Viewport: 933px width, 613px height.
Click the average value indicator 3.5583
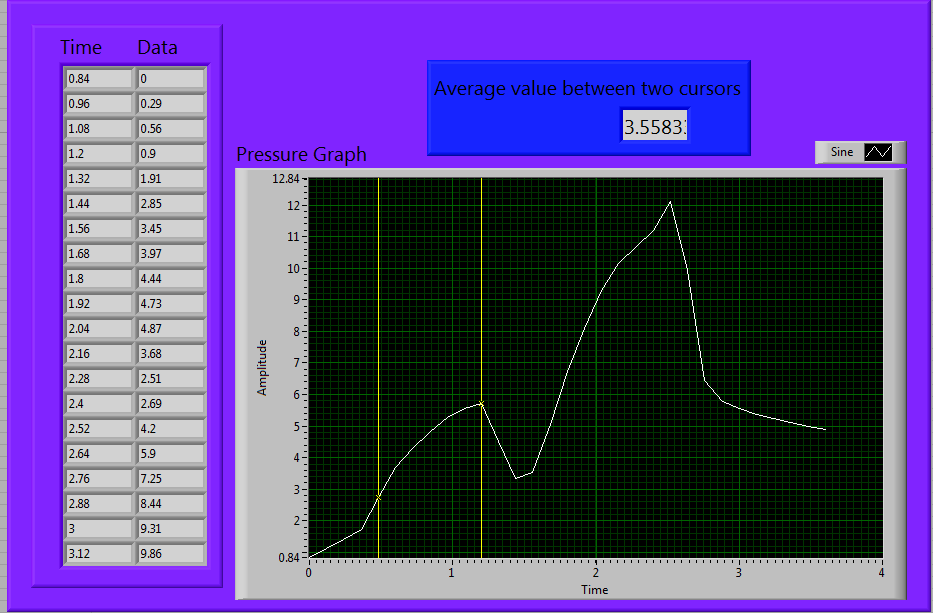(x=655, y=127)
